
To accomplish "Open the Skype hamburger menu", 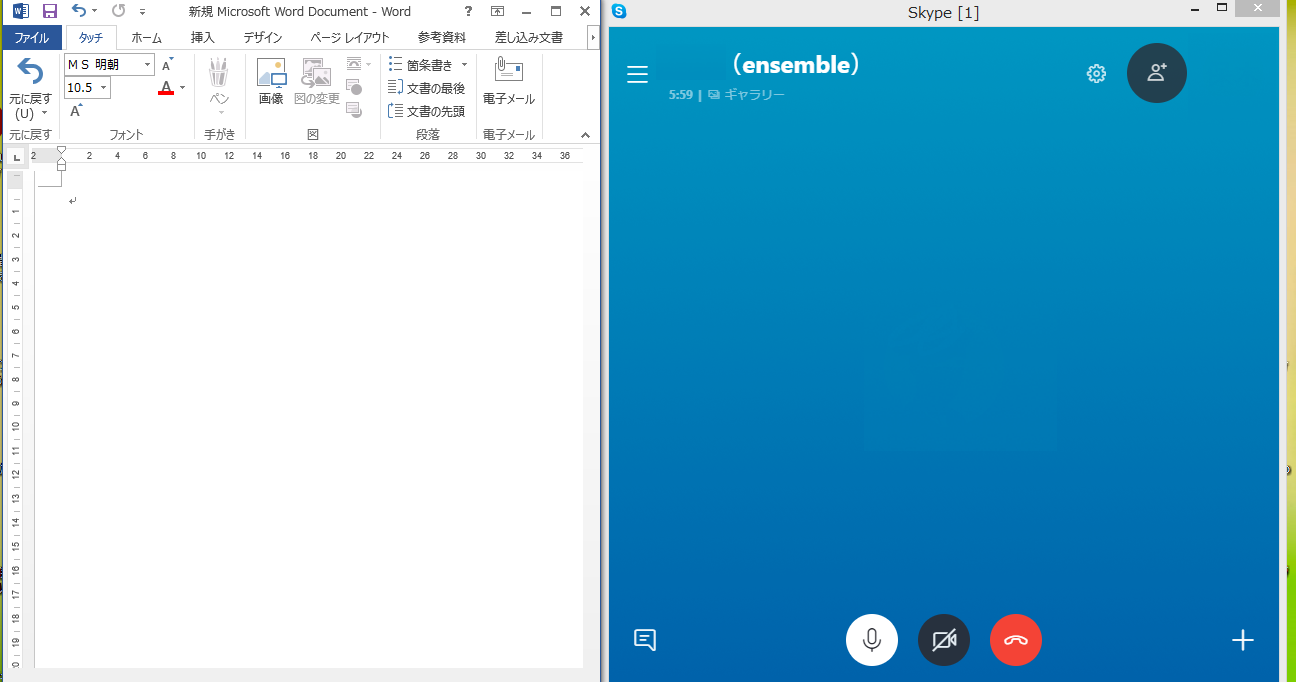I will pyautogui.click(x=637, y=74).
